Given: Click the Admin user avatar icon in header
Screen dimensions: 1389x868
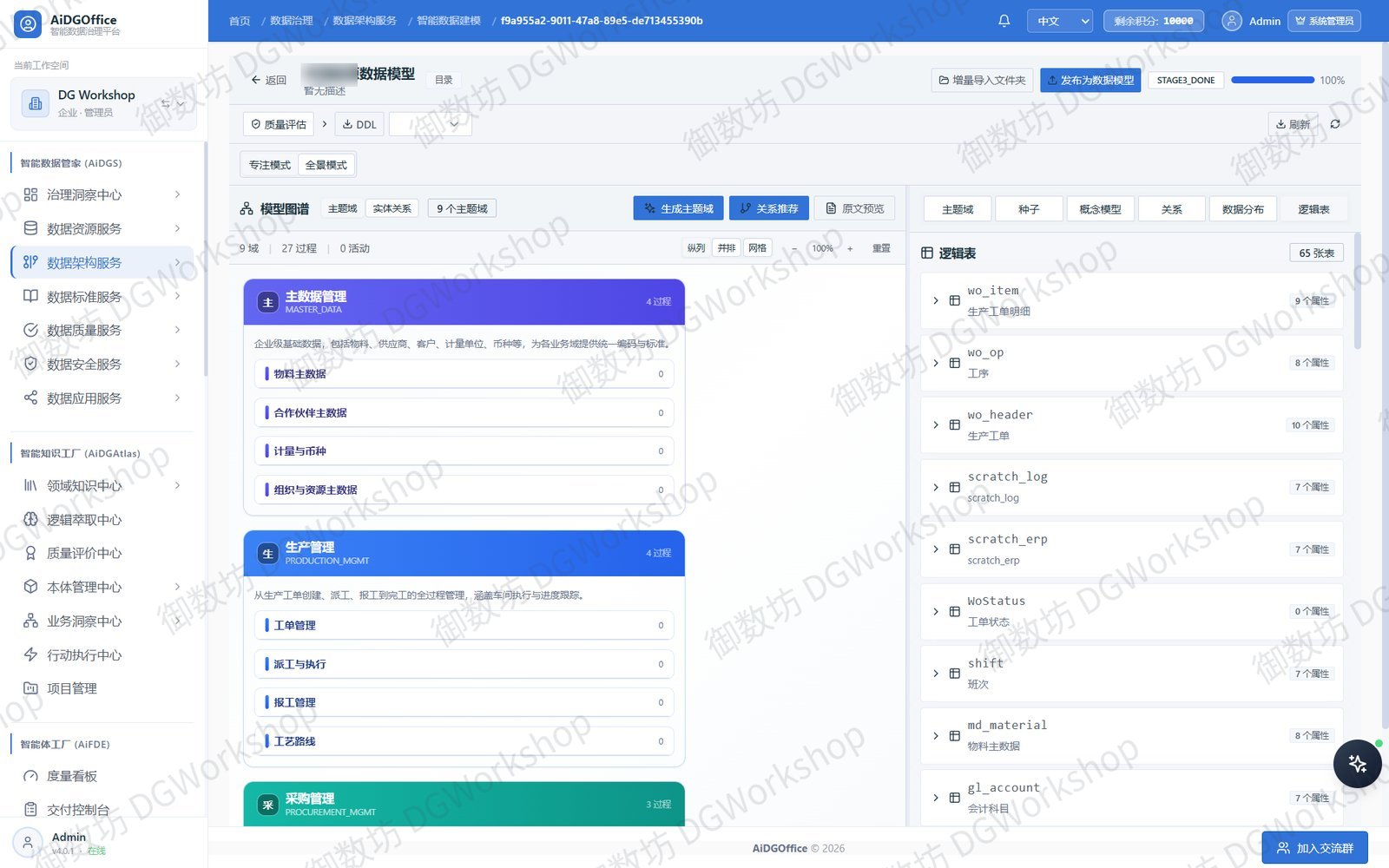Looking at the screenshot, I should 1231,21.
